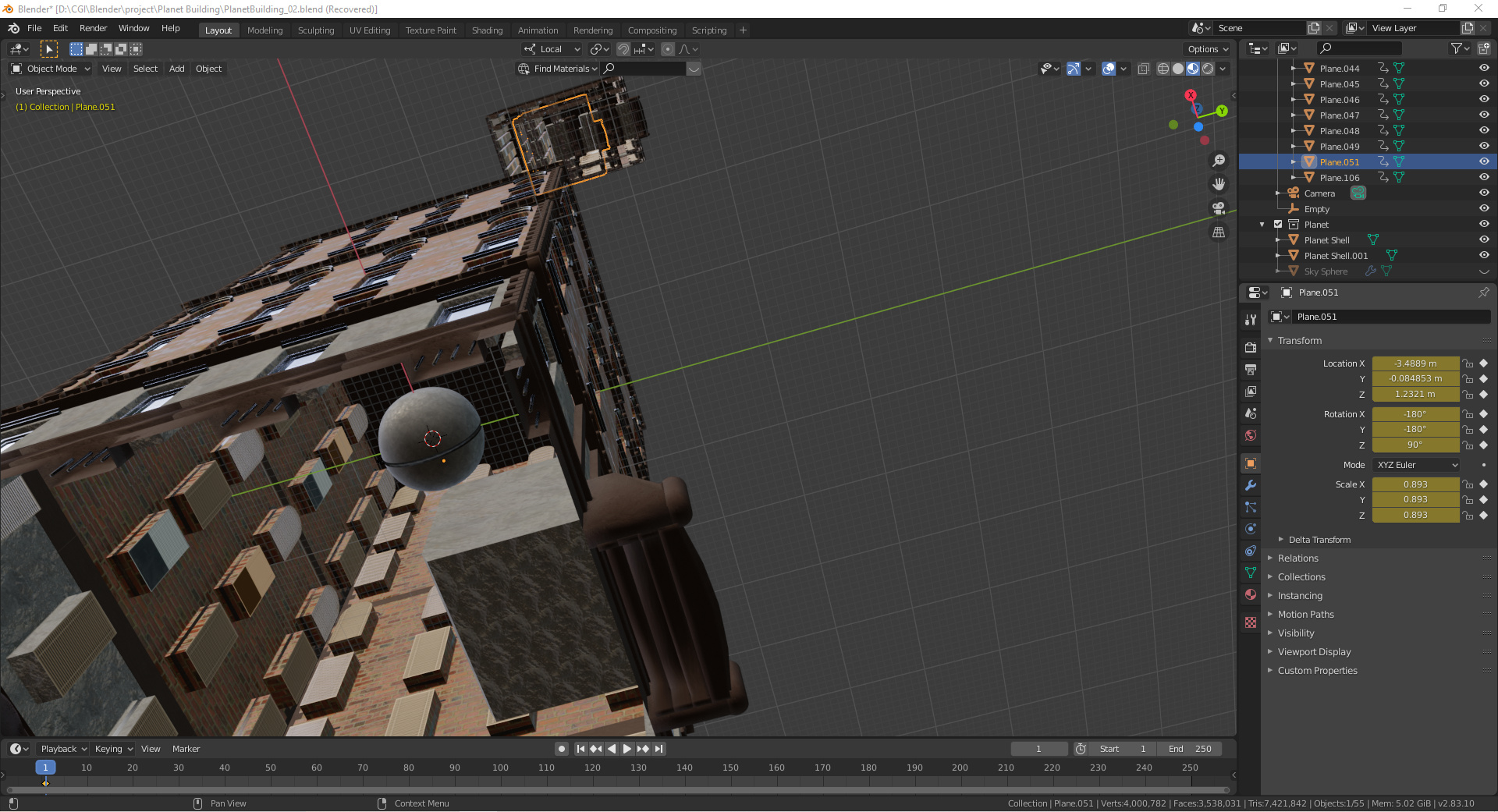1498x812 pixels.
Task: Open the Texture properties checker icon
Action: [1251, 622]
